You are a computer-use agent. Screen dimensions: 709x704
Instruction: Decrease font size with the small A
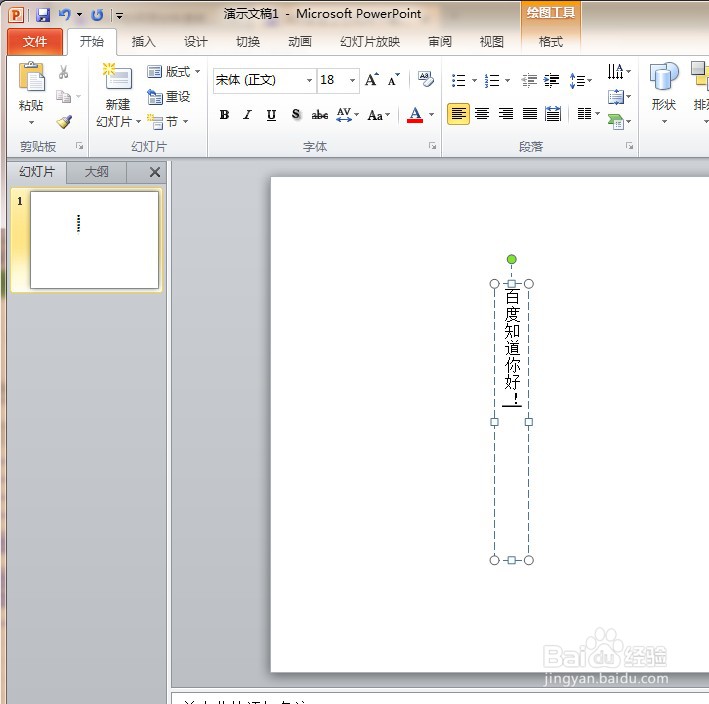(393, 80)
